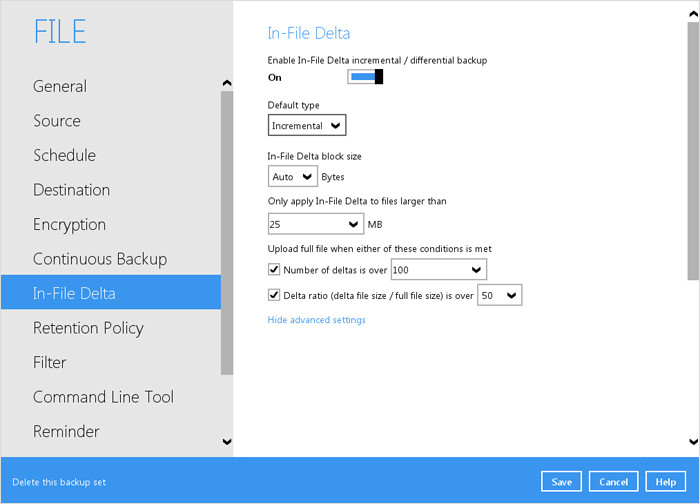The width and height of the screenshot is (700, 504).
Task: Click sidebar scrollbar down arrow
Action: point(227,442)
